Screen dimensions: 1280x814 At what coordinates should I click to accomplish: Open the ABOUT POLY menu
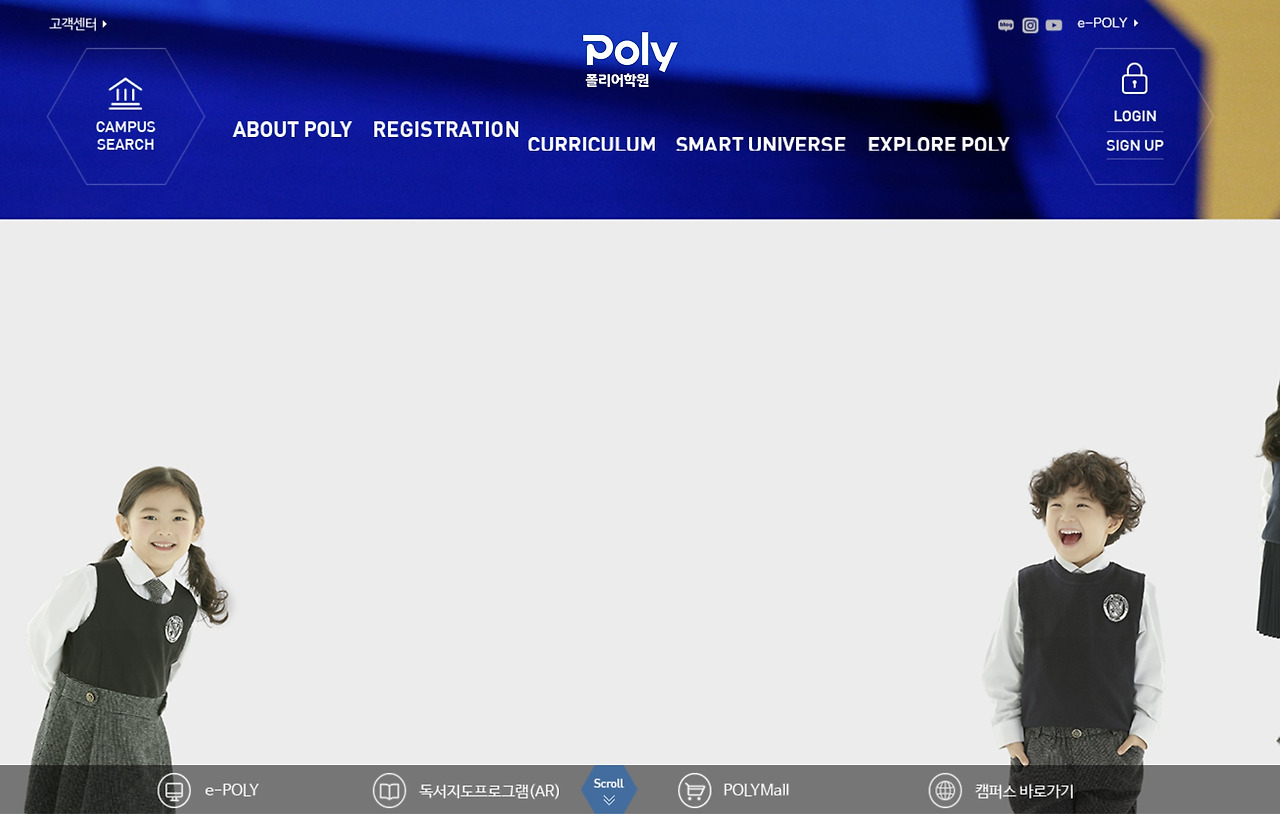(292, 129)
